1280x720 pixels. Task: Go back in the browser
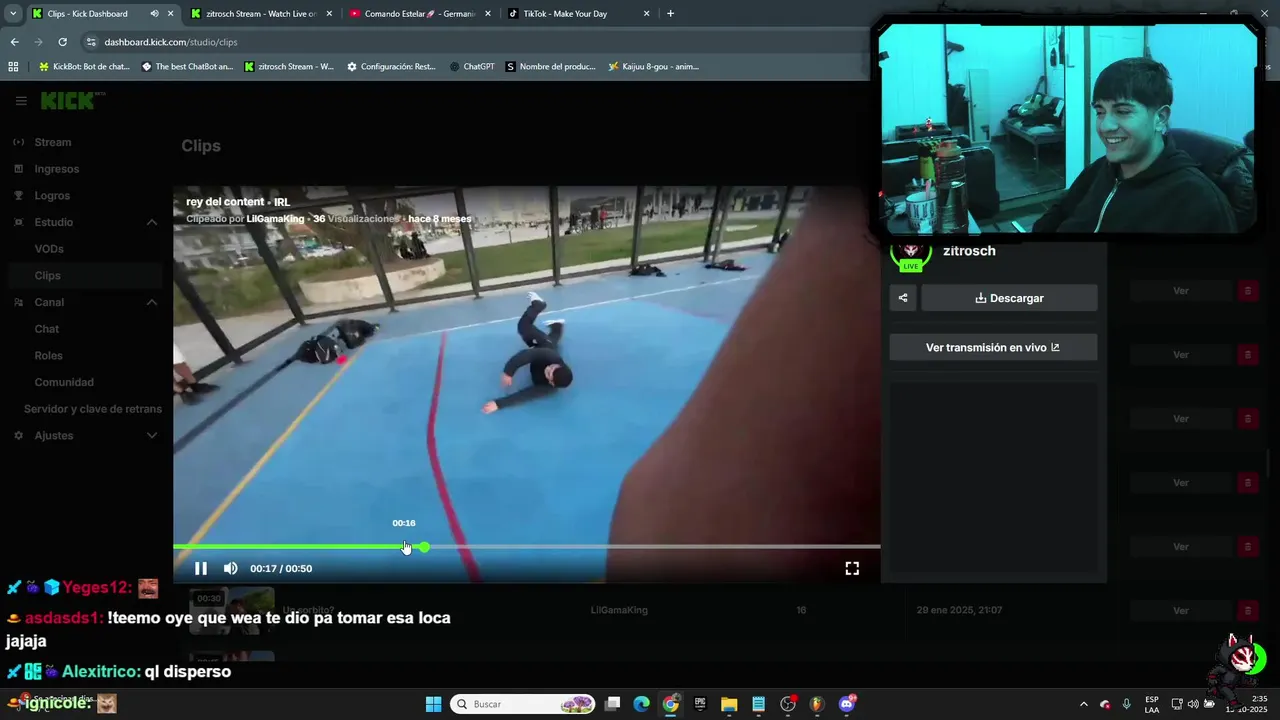(14, 42)
